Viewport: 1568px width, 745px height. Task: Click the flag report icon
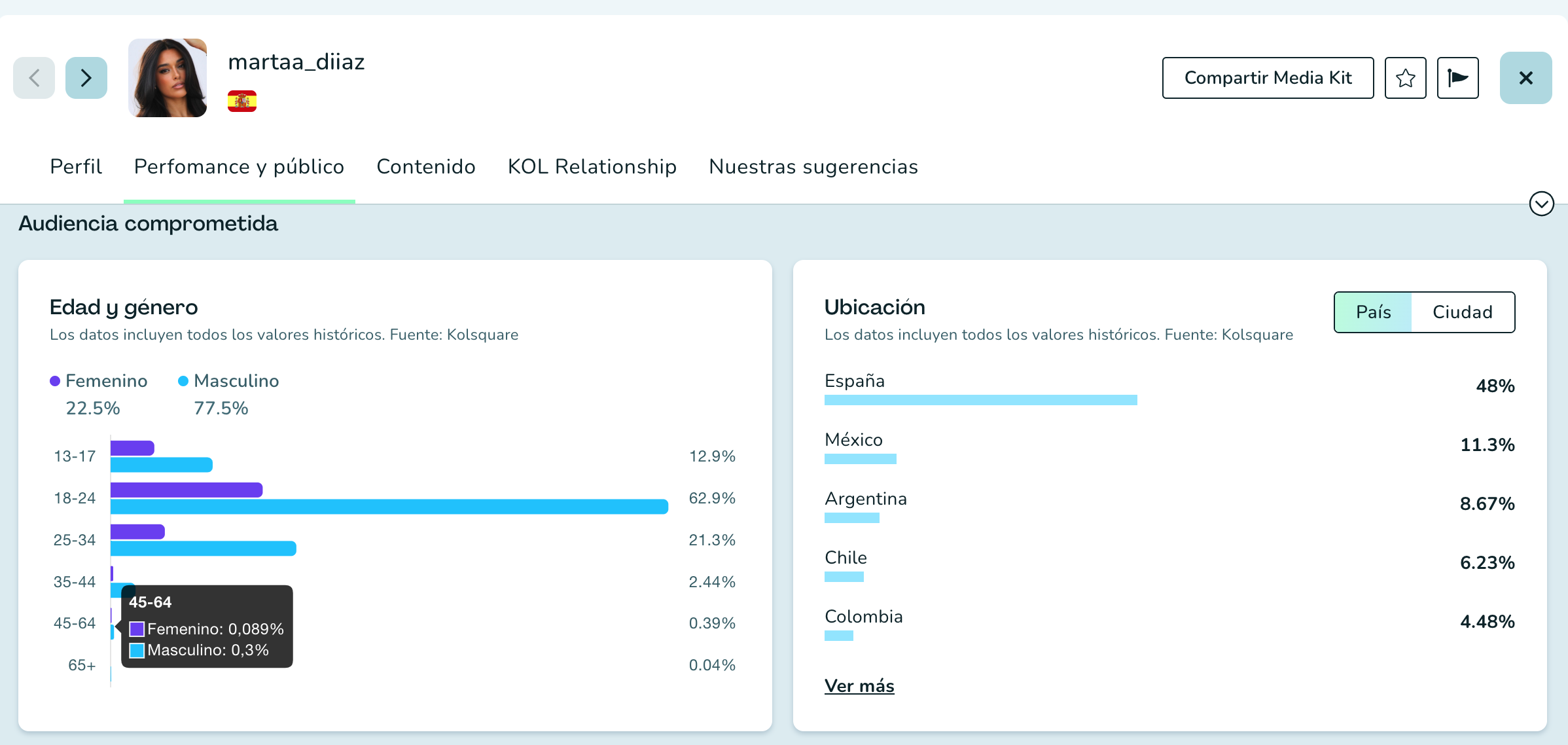[1457, 78]
